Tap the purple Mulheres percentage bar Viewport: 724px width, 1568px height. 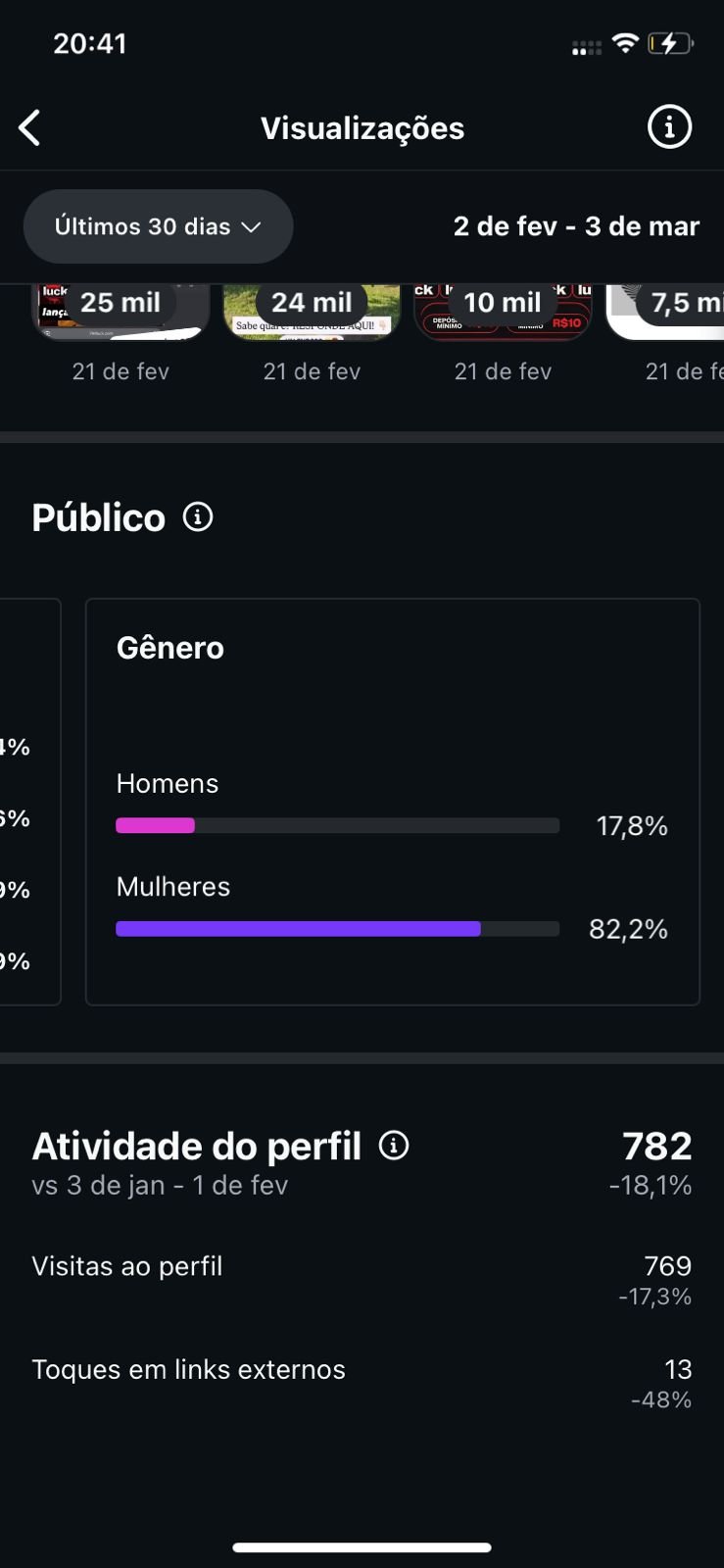tap(298, 929)
